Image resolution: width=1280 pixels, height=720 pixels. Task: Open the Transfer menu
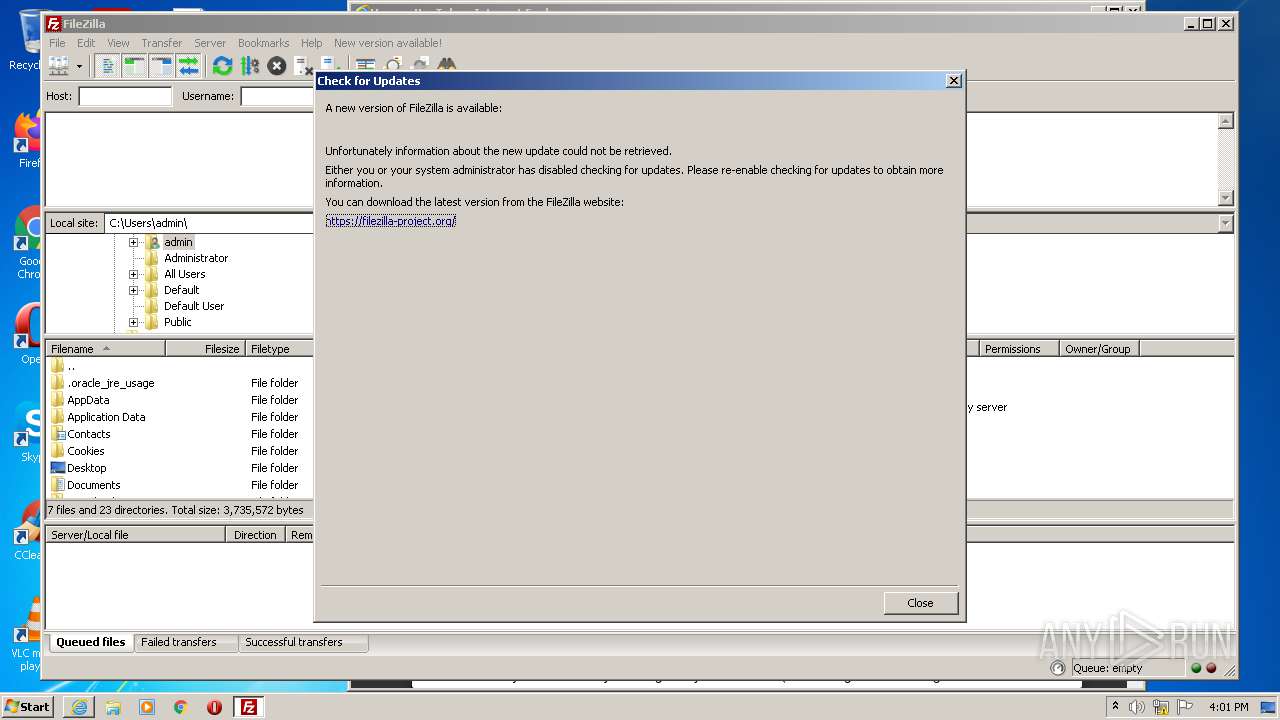pos(161,43)
